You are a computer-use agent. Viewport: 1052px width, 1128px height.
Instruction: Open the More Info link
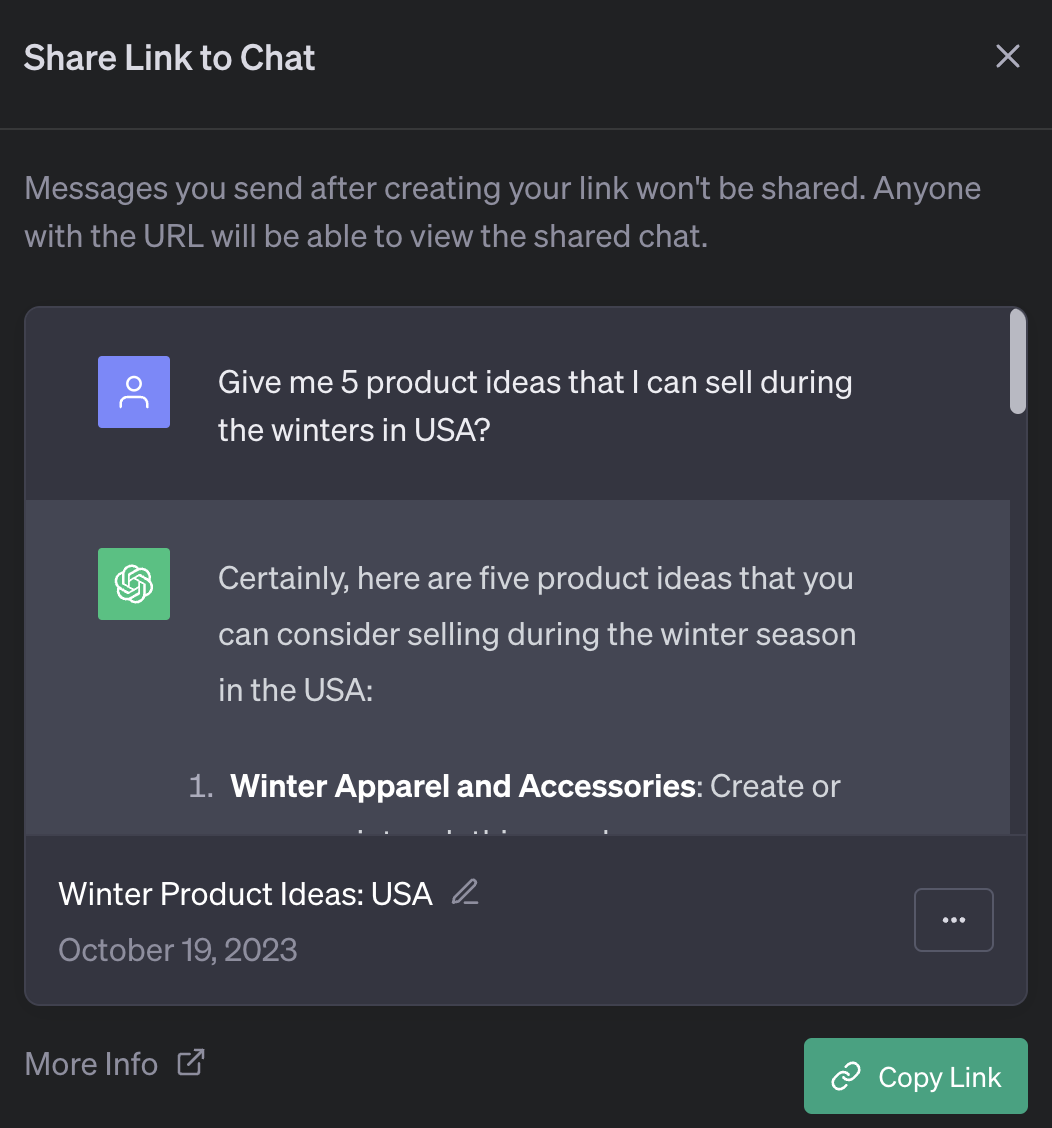point(91,1063)
